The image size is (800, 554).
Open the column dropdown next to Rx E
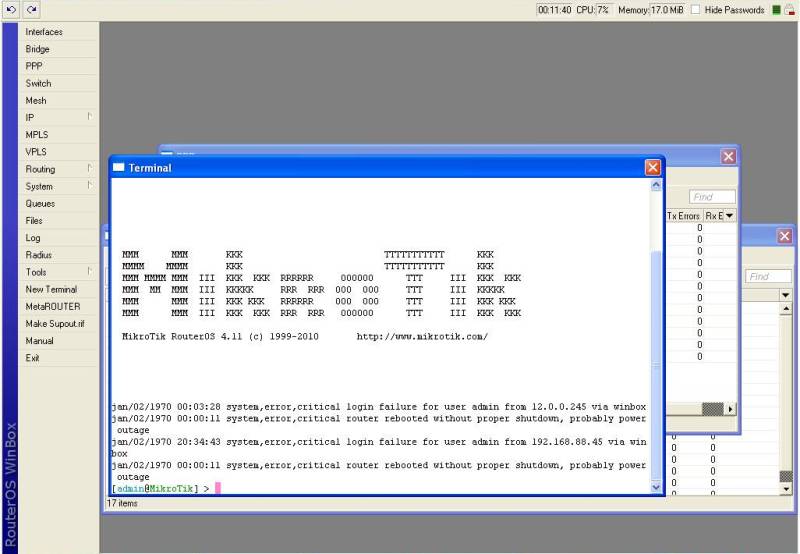[x=730, y=216]
